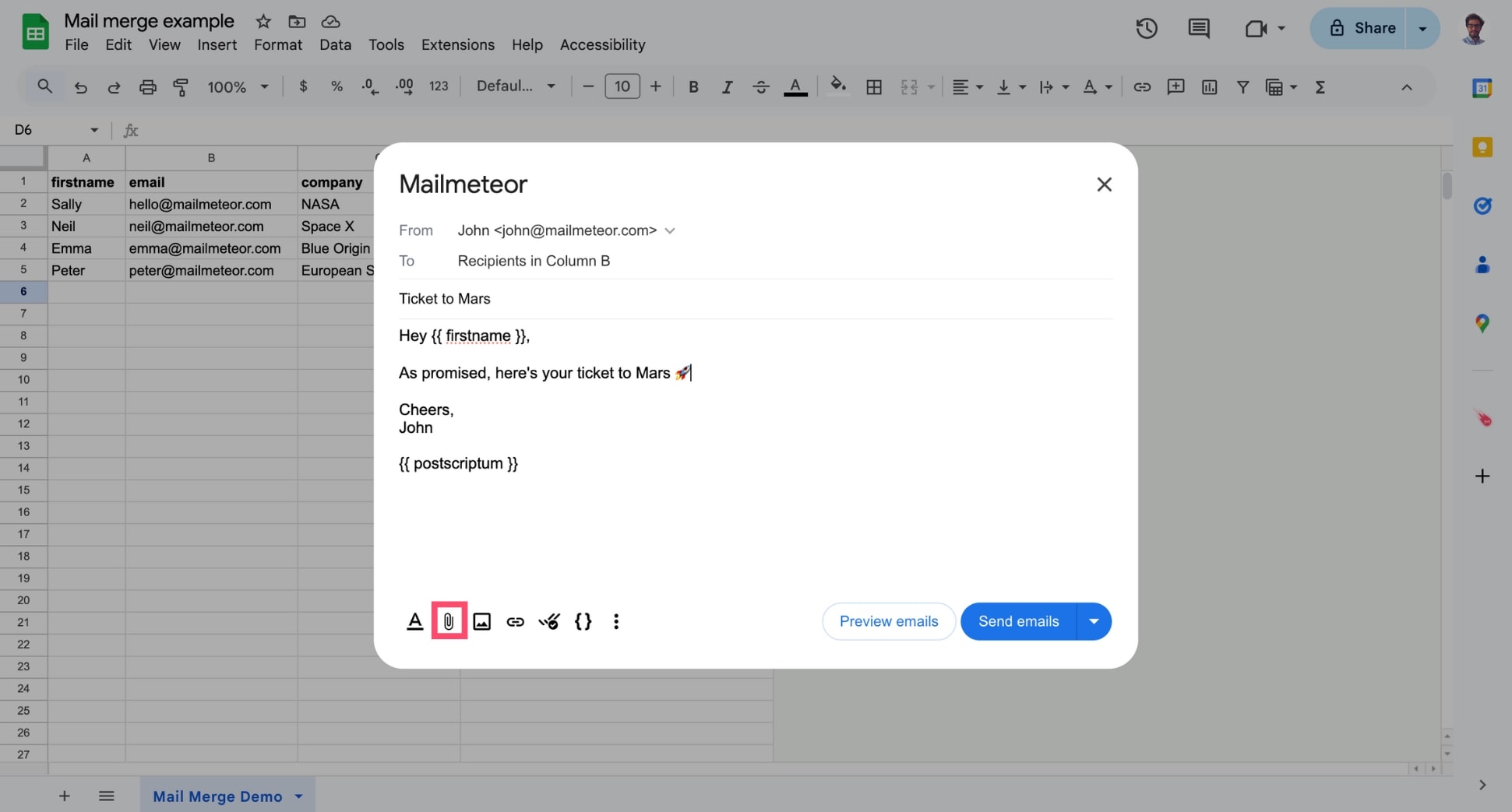1512x812 pixels.
Task: Click the search menus magnifier icon
Action: click(45, 86)
